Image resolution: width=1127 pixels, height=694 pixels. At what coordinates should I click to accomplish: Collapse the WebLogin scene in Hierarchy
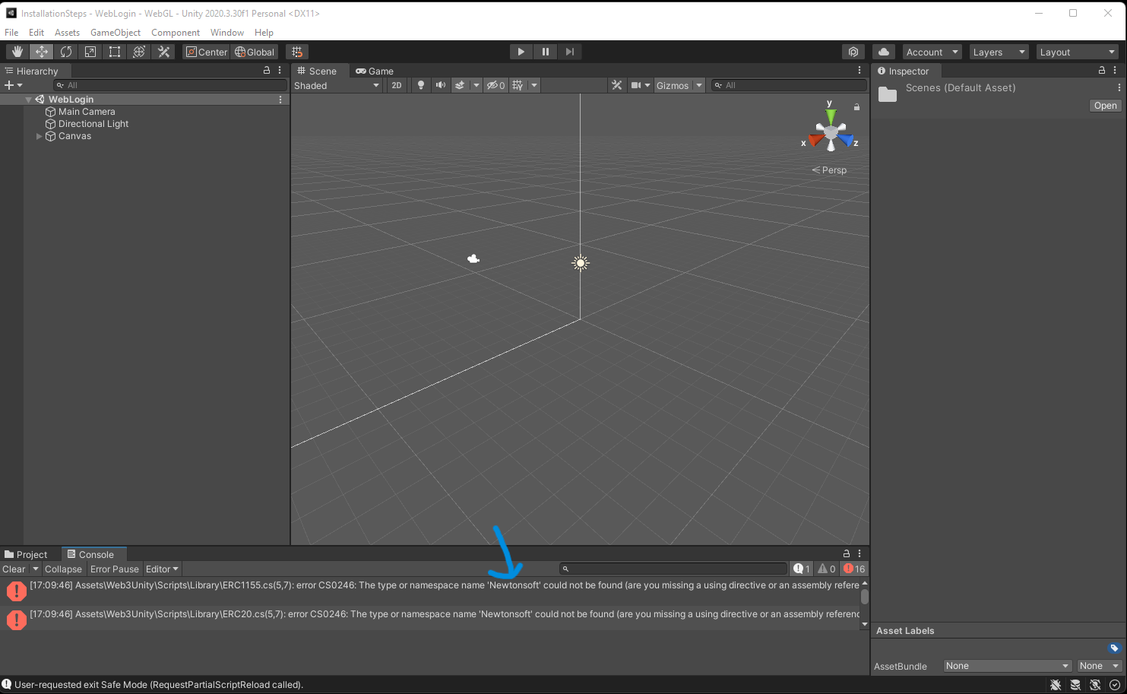tap(29, 99)
